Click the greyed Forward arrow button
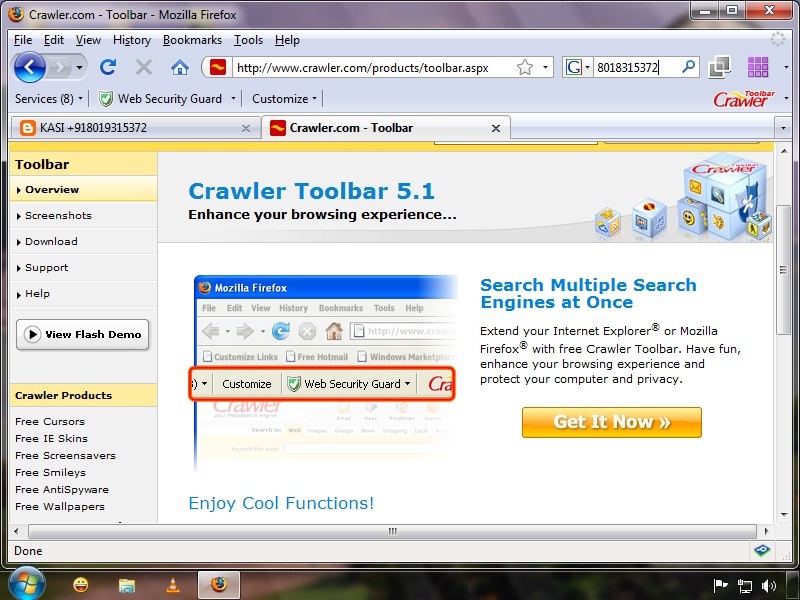The height and width of the screenshot is (600, 800). [60, 67]
